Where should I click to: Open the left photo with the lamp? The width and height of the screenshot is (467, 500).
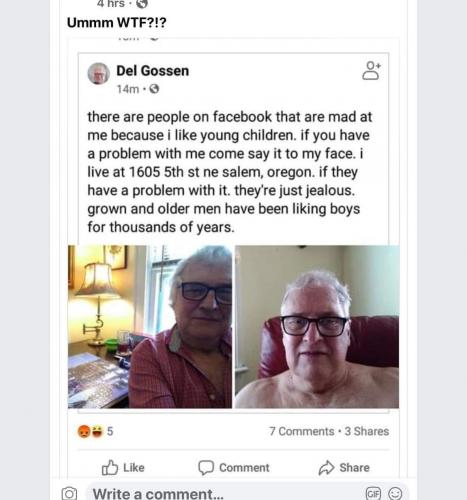[x=150, y=327]
